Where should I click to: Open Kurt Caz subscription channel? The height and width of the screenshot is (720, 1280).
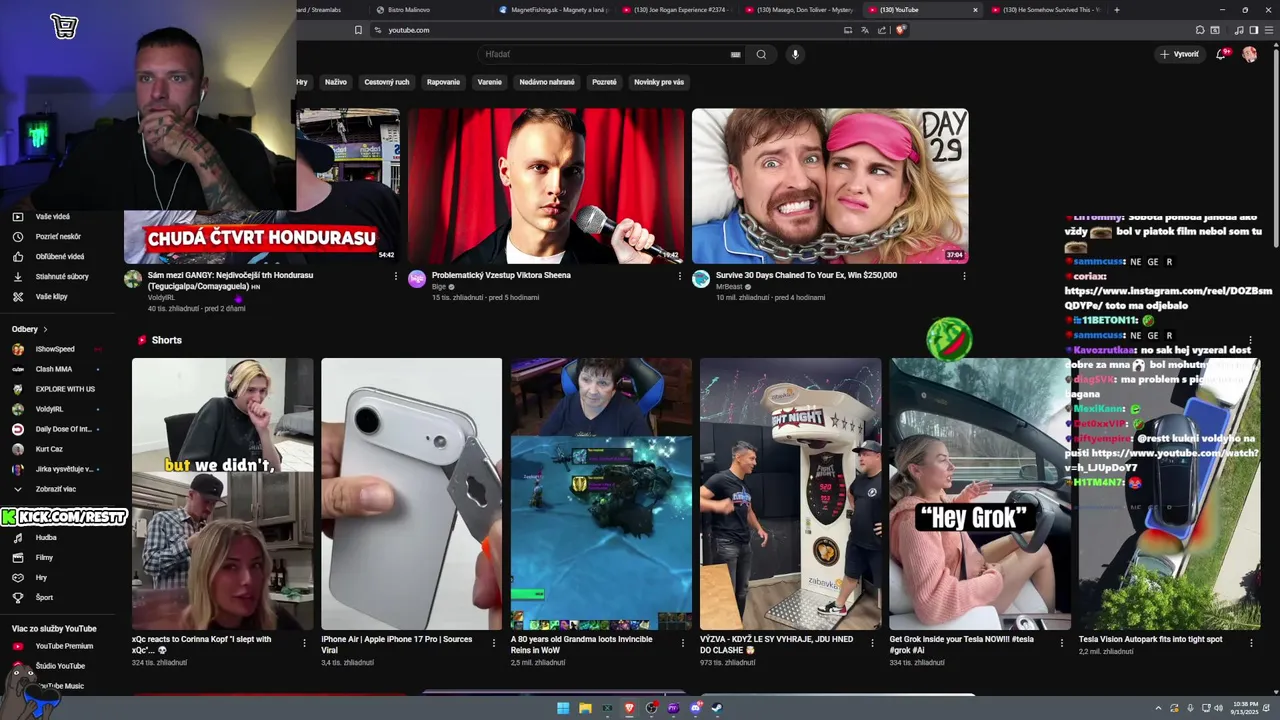click(57, 449)
